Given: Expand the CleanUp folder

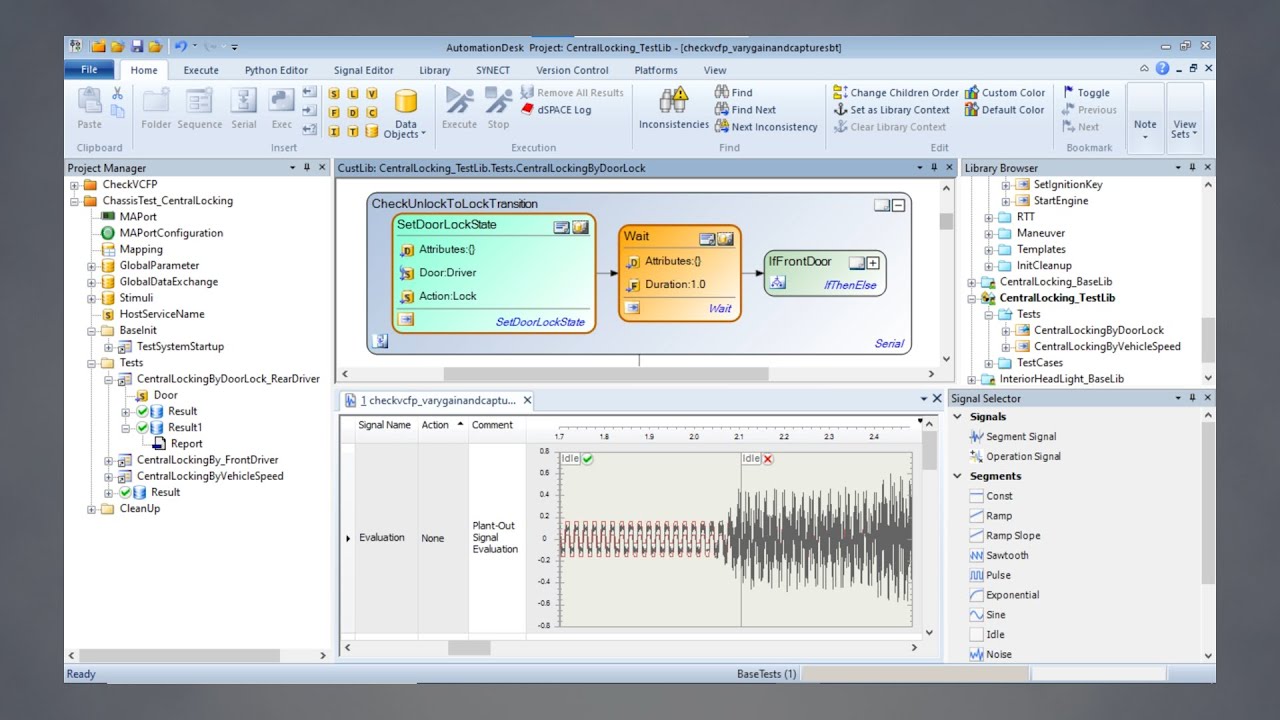Looking at the screenshot, I should tap(92, 509).
